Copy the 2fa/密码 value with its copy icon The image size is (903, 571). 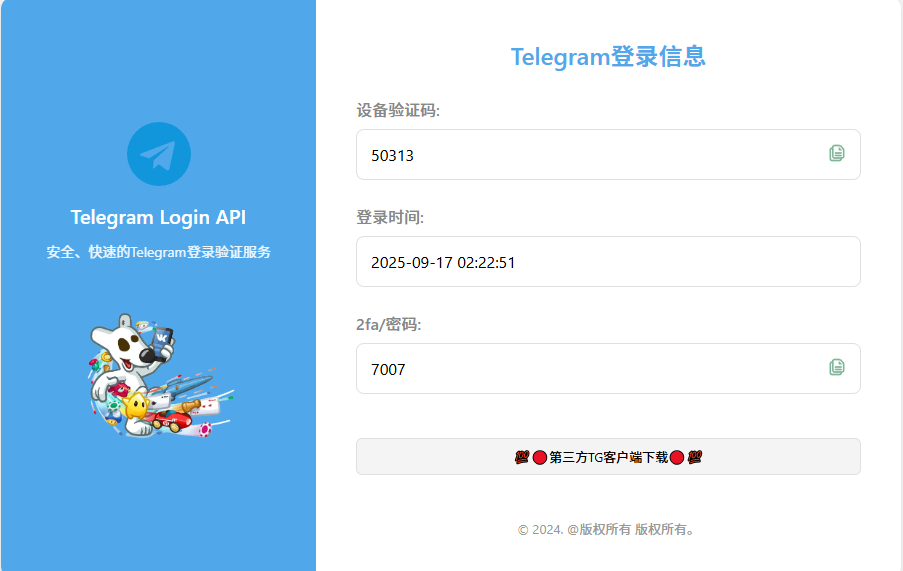coord(836,367)
